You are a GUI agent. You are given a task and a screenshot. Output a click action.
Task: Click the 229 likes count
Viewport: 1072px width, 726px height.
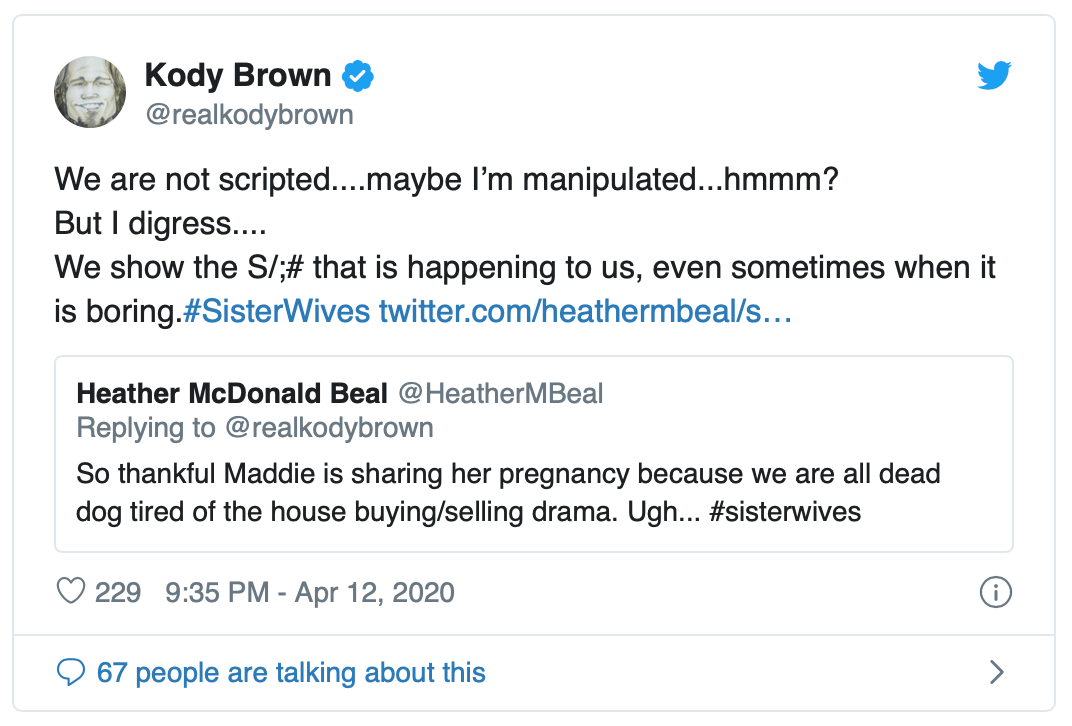[117, 592]
